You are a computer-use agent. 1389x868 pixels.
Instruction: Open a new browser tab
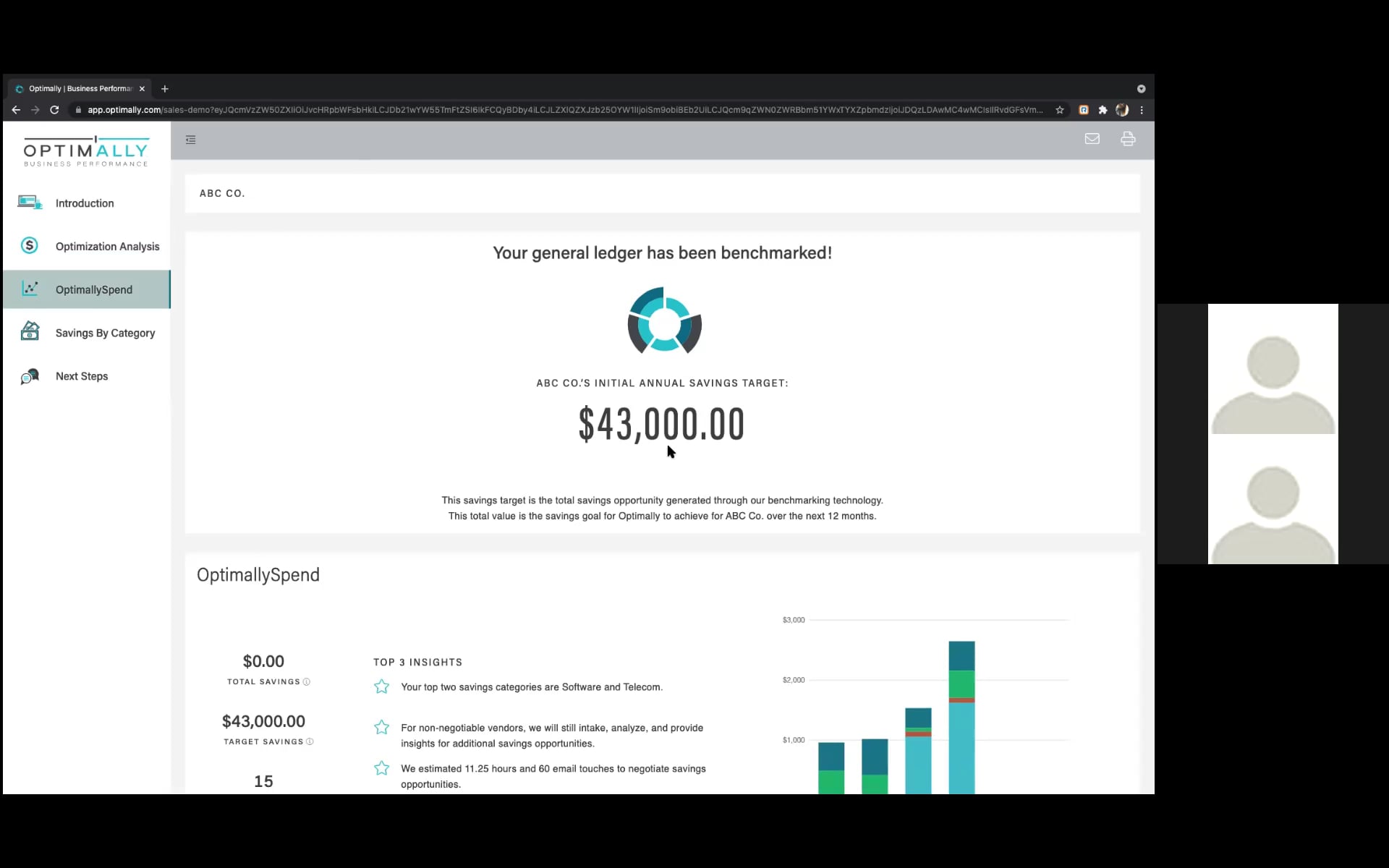coord(165,89)
